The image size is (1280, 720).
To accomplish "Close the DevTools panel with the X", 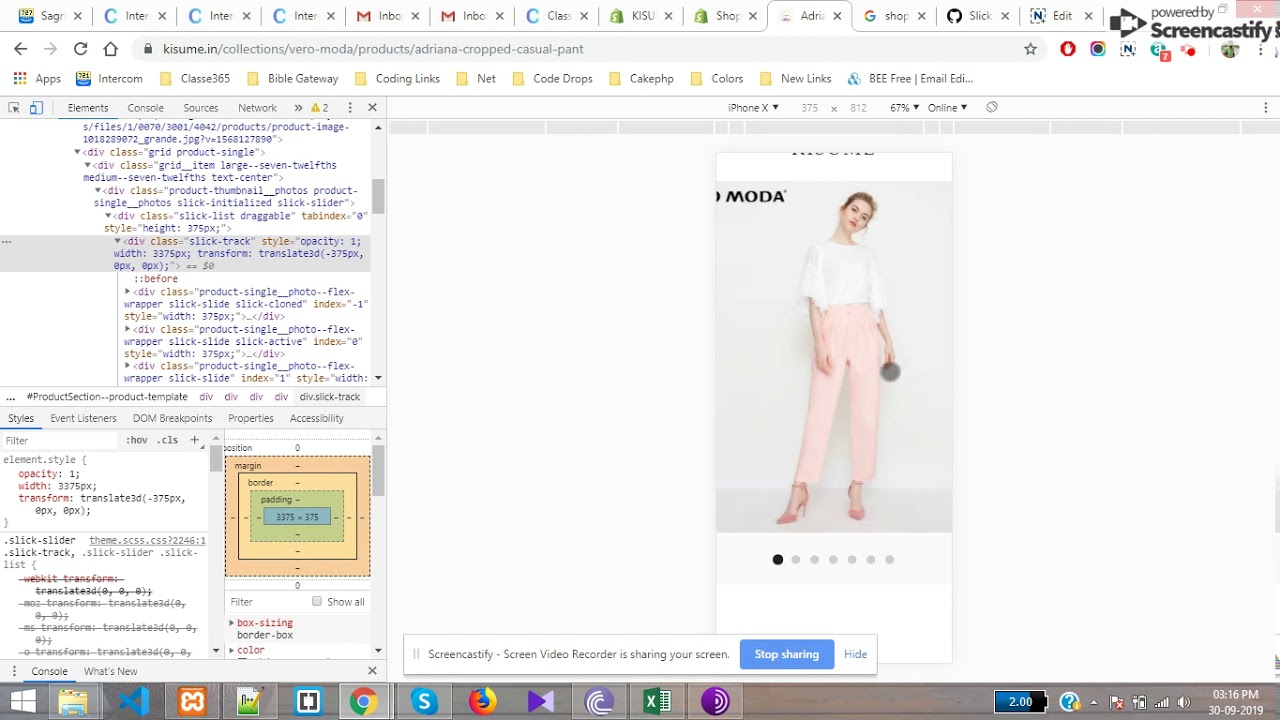I will pyautogui.click(x=372, y=107).
